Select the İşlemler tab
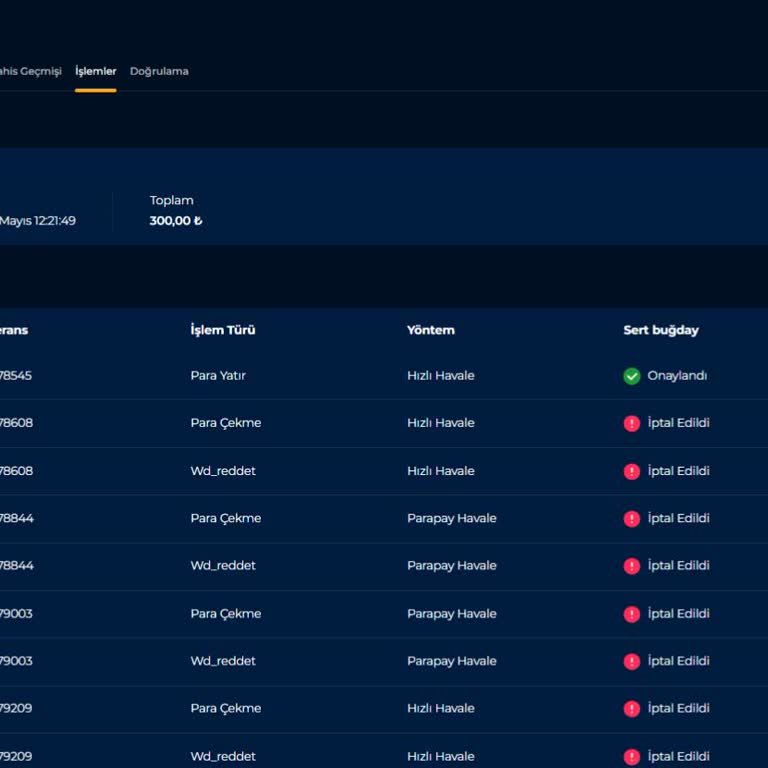Image resolution: width=768 pixels, height=768 pixels. click(x=96, y=71)
